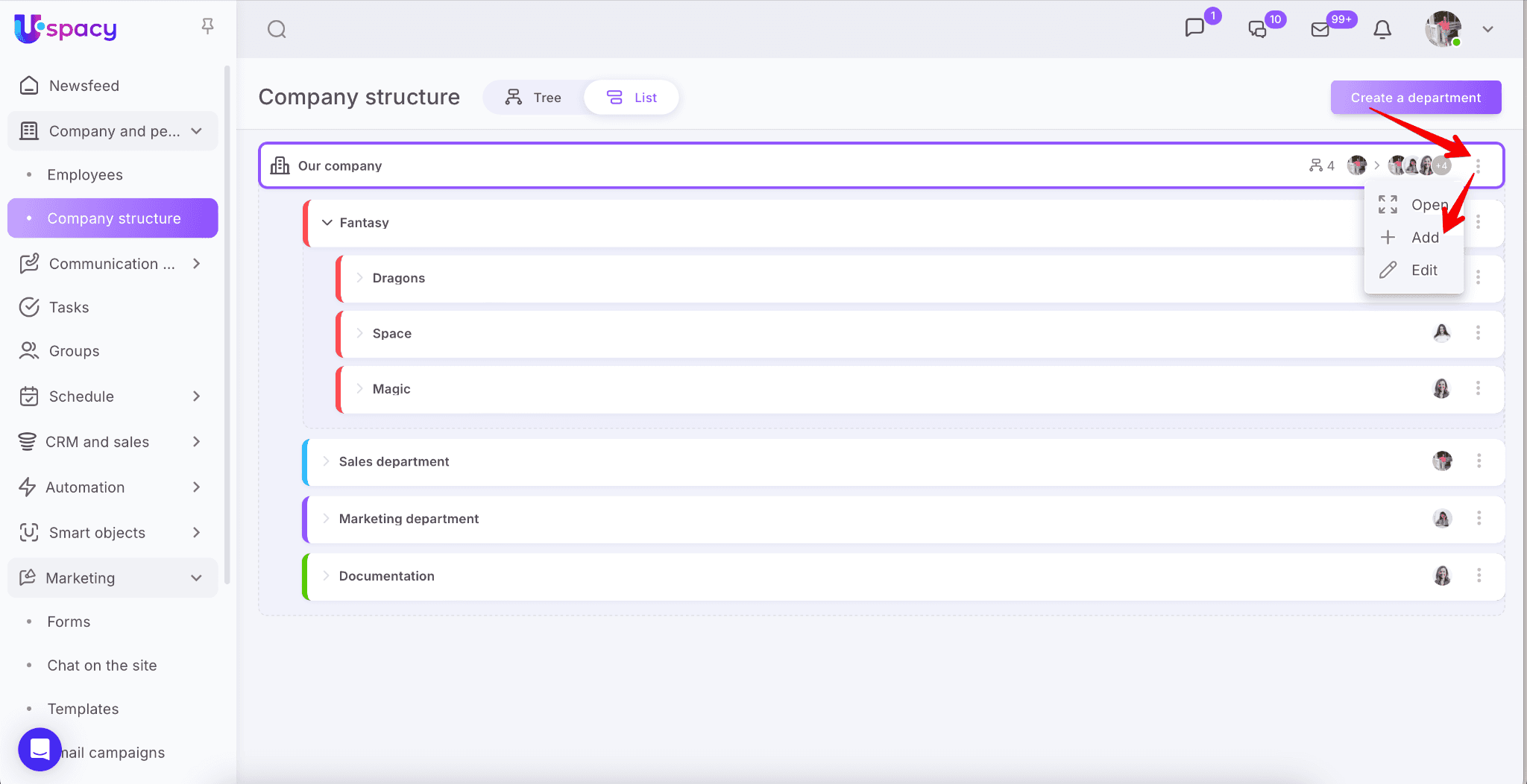This screenshot has width=1527, height=784.
Task: Collapse the Fantasy department
Action: point(327,223)
